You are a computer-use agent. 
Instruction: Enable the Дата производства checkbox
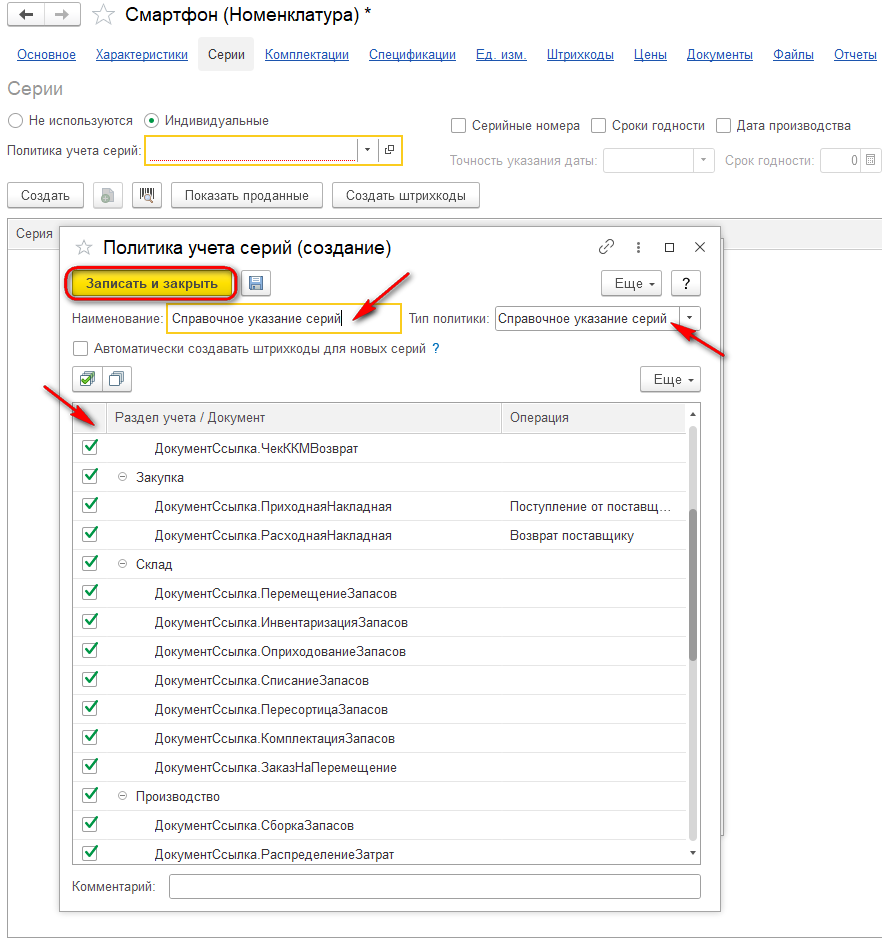pyautogui.click(x=723, y=126)
